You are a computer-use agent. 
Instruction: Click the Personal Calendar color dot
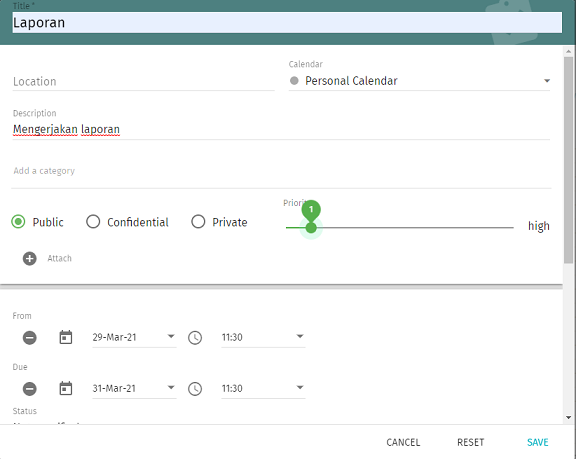click(x=294, y=80)
